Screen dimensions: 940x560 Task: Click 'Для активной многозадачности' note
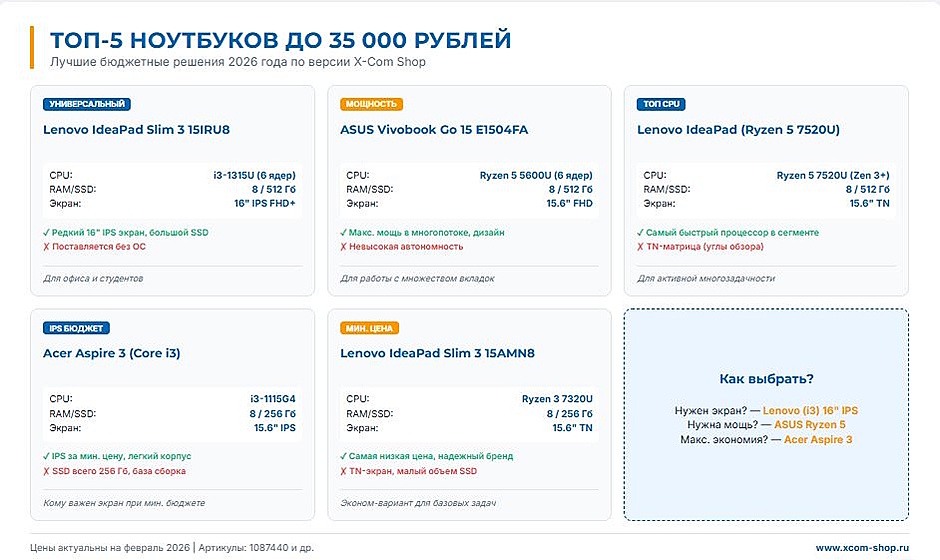click(706, 278)
